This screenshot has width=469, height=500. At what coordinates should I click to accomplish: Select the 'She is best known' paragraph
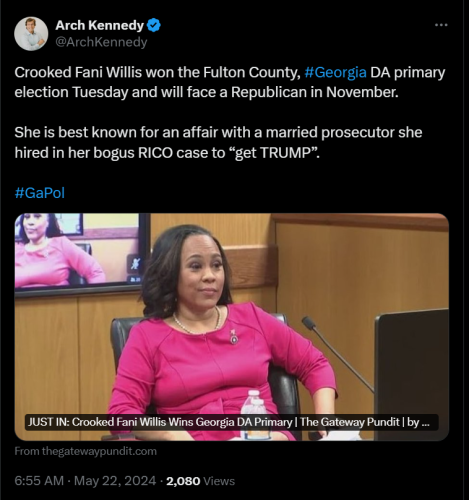(x=218, y=143)
